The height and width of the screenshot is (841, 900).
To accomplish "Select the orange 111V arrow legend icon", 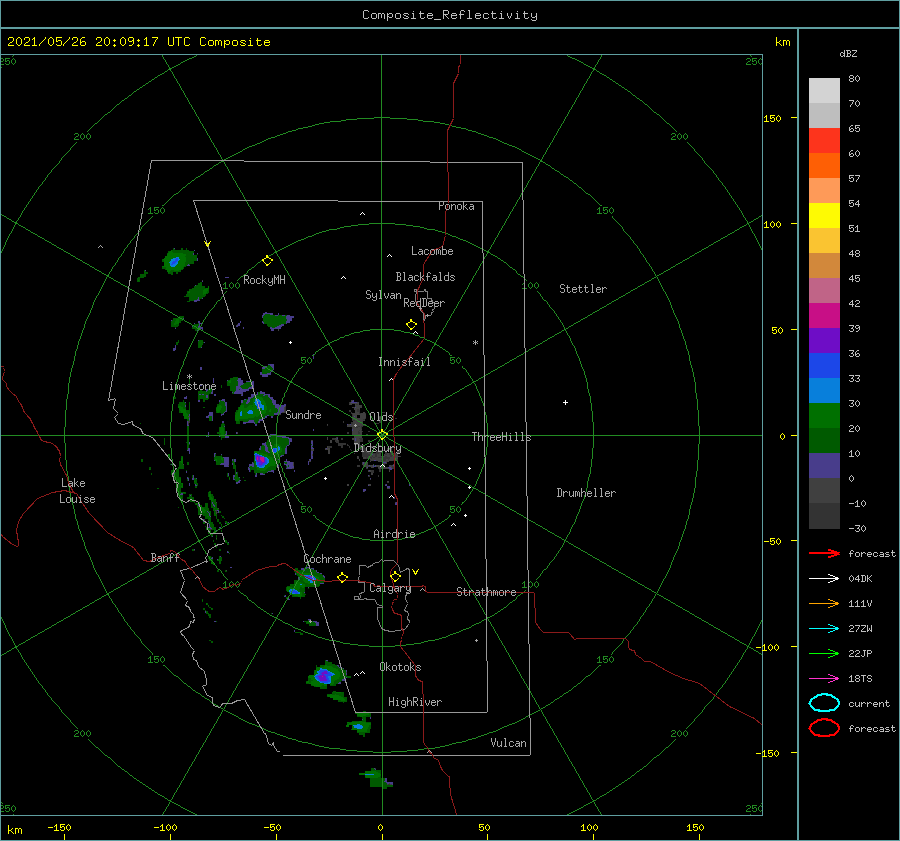I will point(824,603).
